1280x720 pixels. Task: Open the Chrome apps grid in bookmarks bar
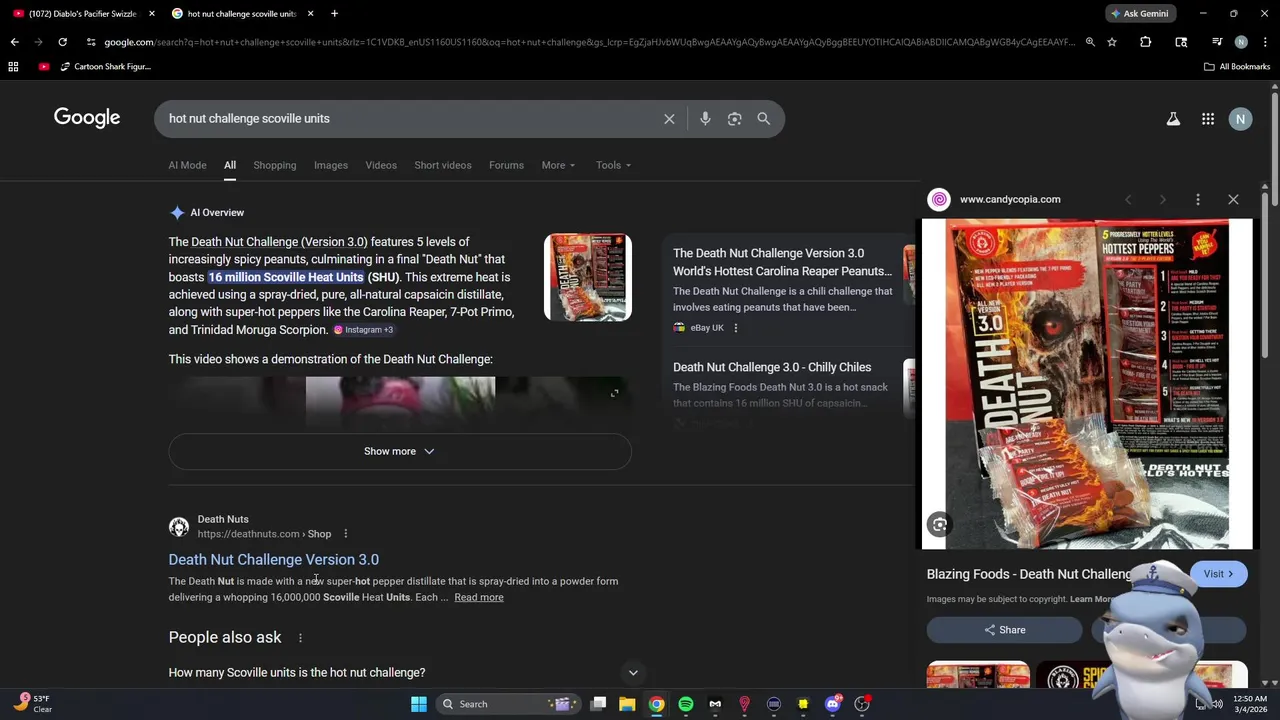[x=13, y=67]
